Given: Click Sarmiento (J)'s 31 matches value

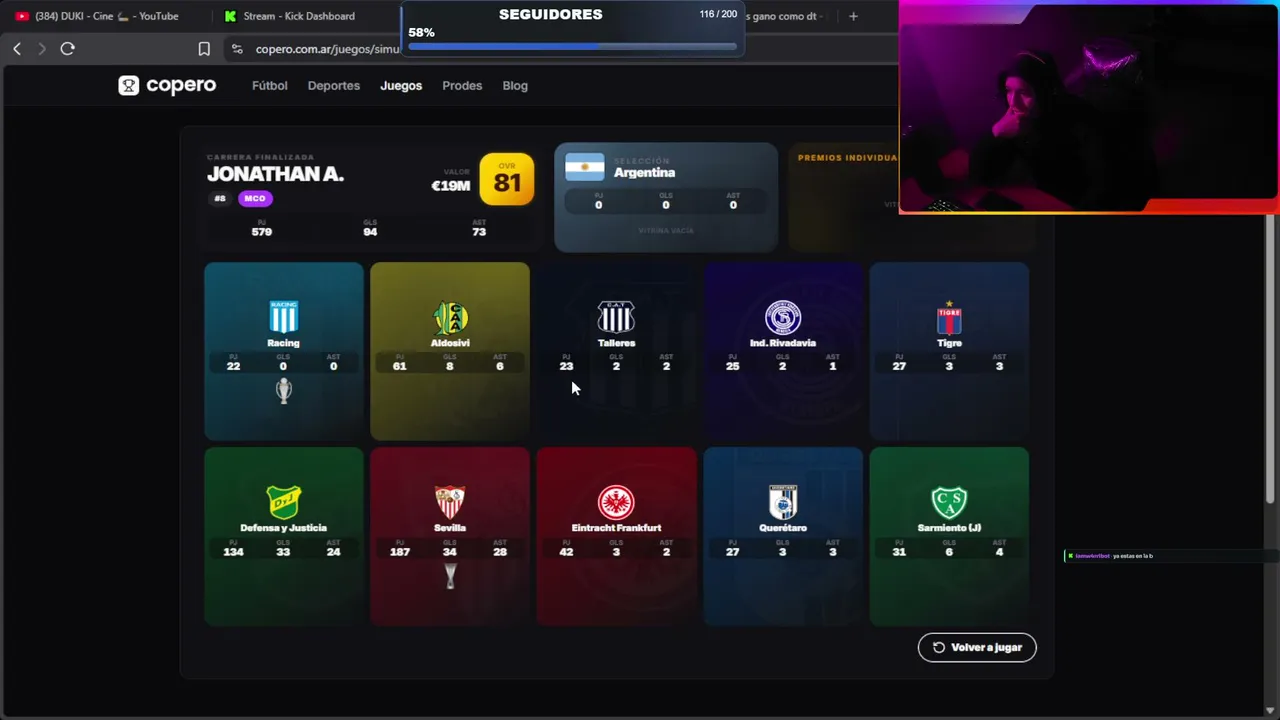Looking at the screenshot, I should (899, 552).
